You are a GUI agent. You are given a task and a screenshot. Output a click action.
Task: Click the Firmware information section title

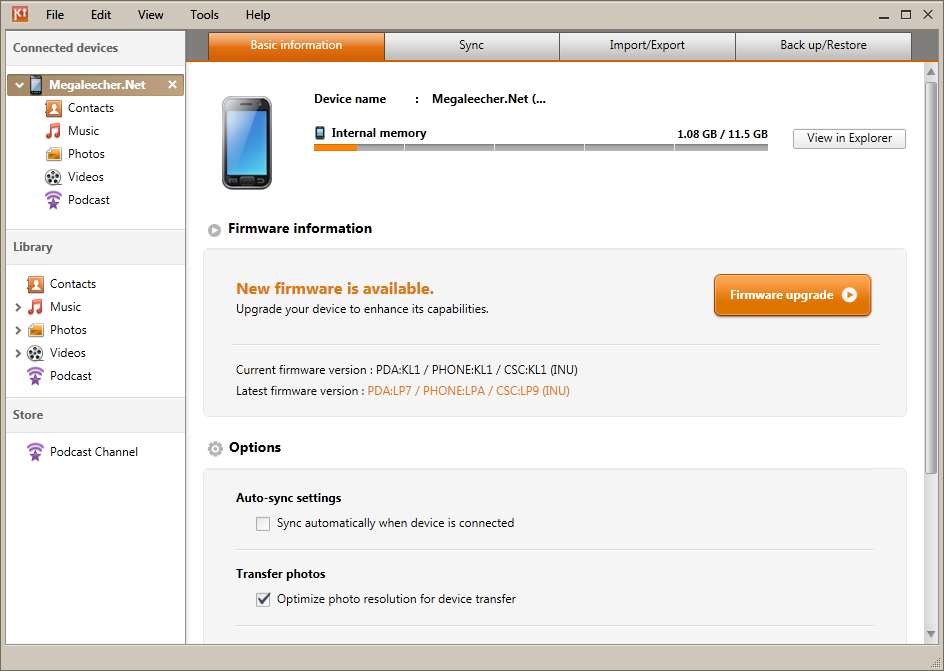point(300,229)
